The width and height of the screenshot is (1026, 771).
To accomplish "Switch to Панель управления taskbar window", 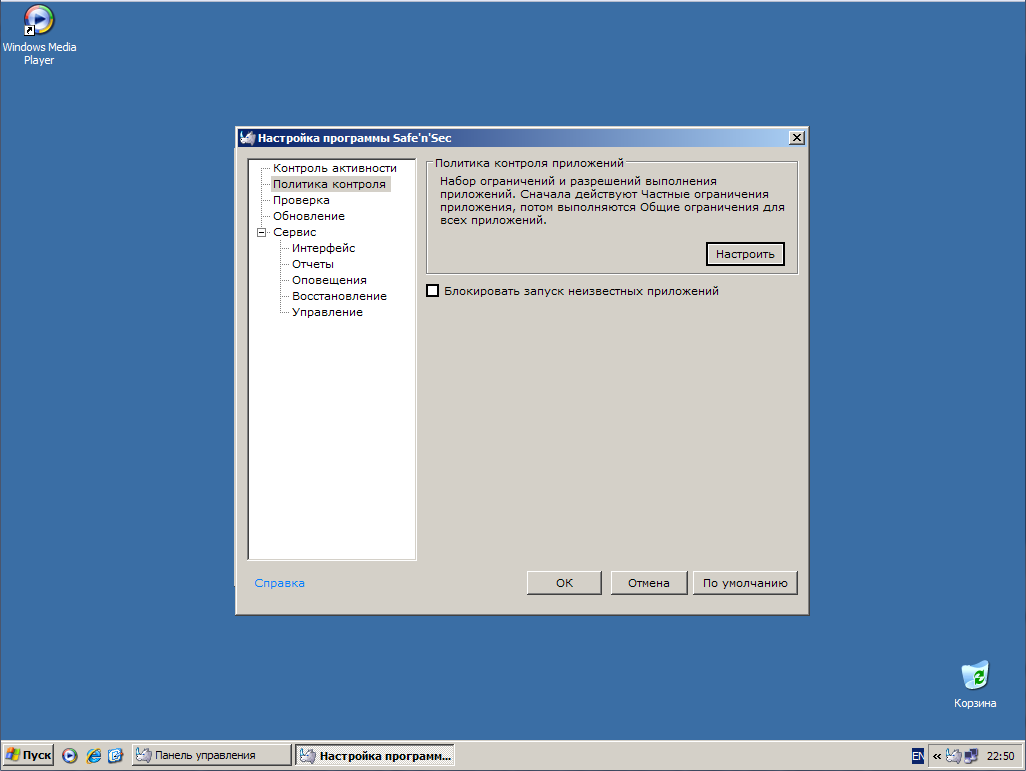I will click(211, 755).
